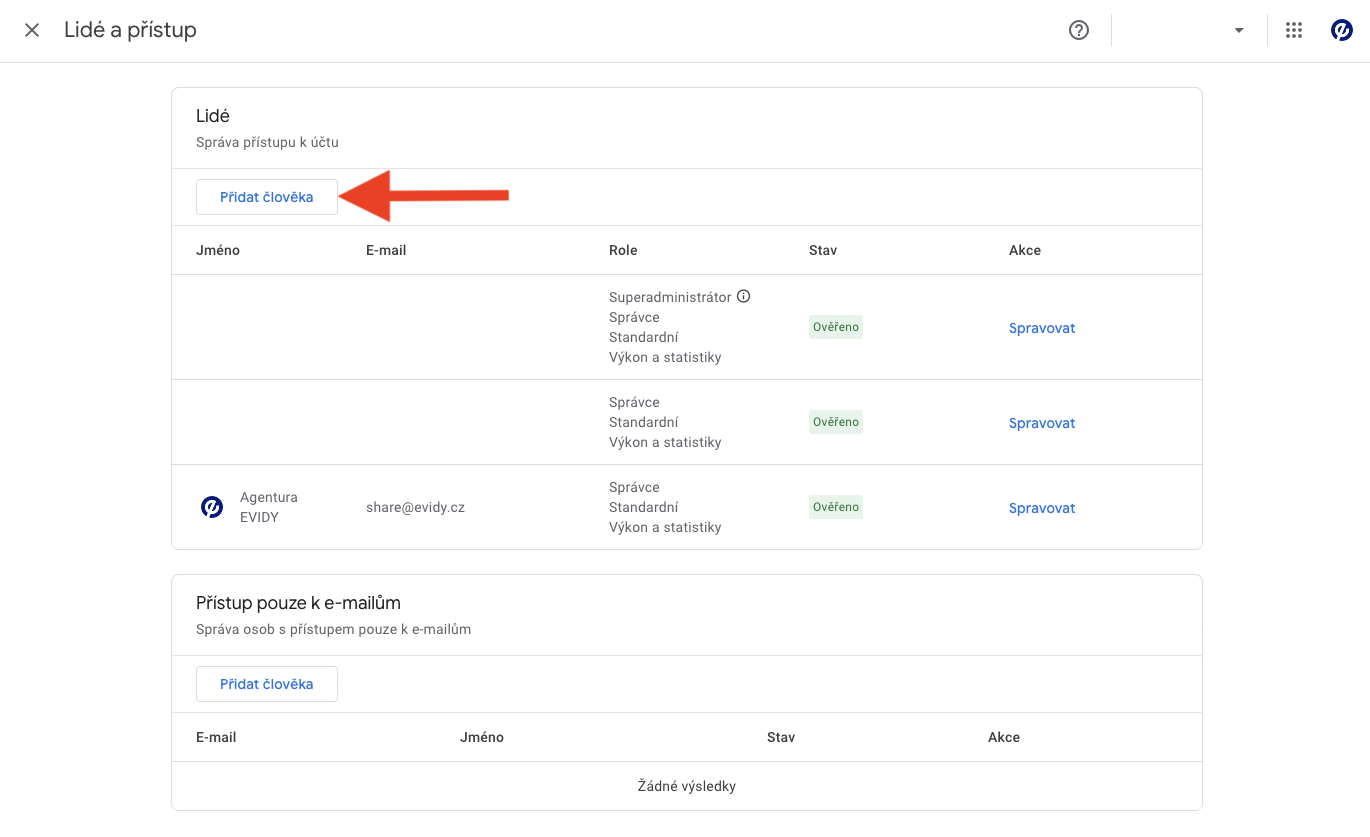Click Spravovat for the second listed user
Image resolution: width=1370 pixels, height=837 pixels.
tap(1041, 423)
